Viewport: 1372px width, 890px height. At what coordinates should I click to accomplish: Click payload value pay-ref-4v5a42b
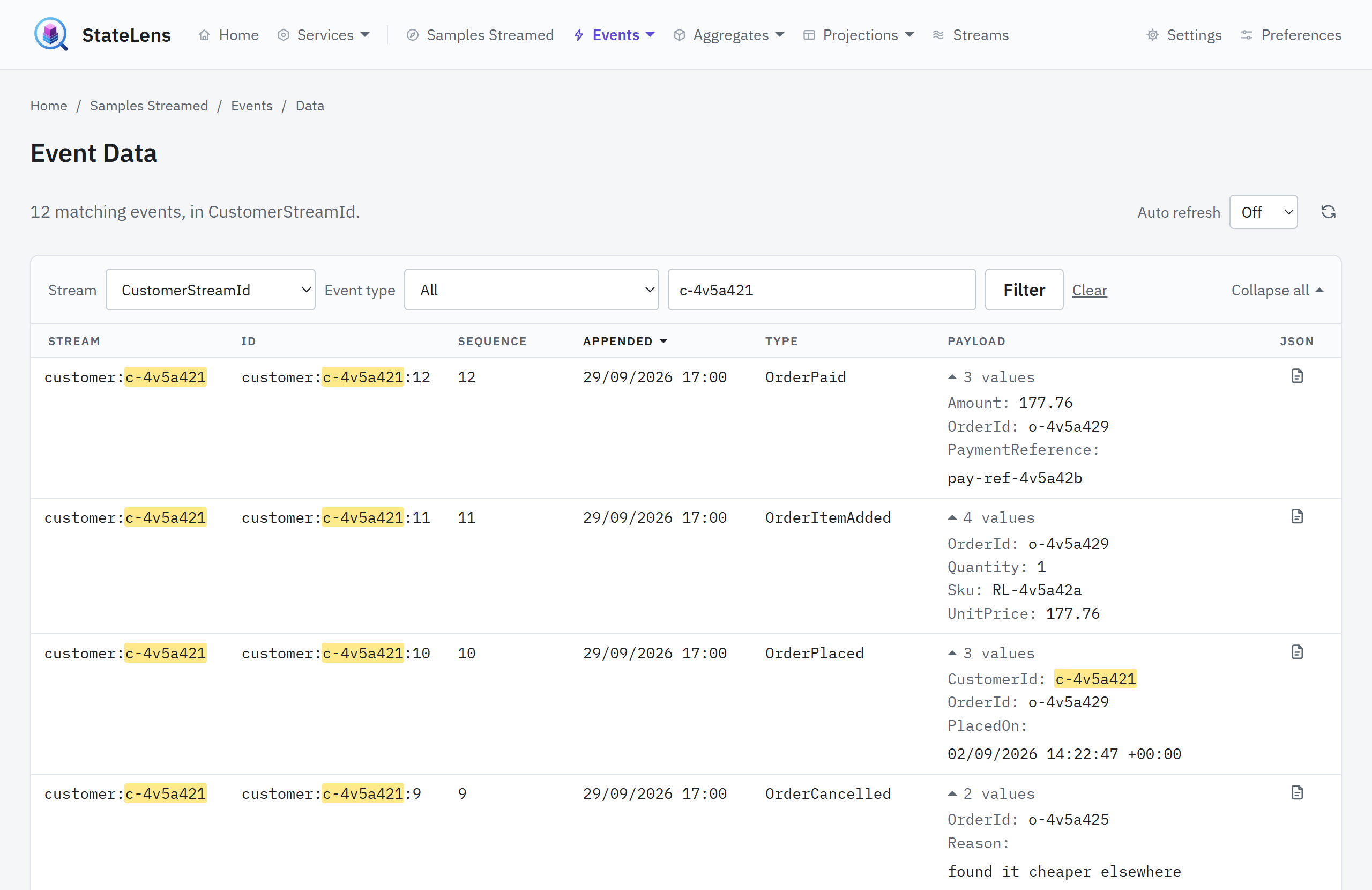point(1015,478)
